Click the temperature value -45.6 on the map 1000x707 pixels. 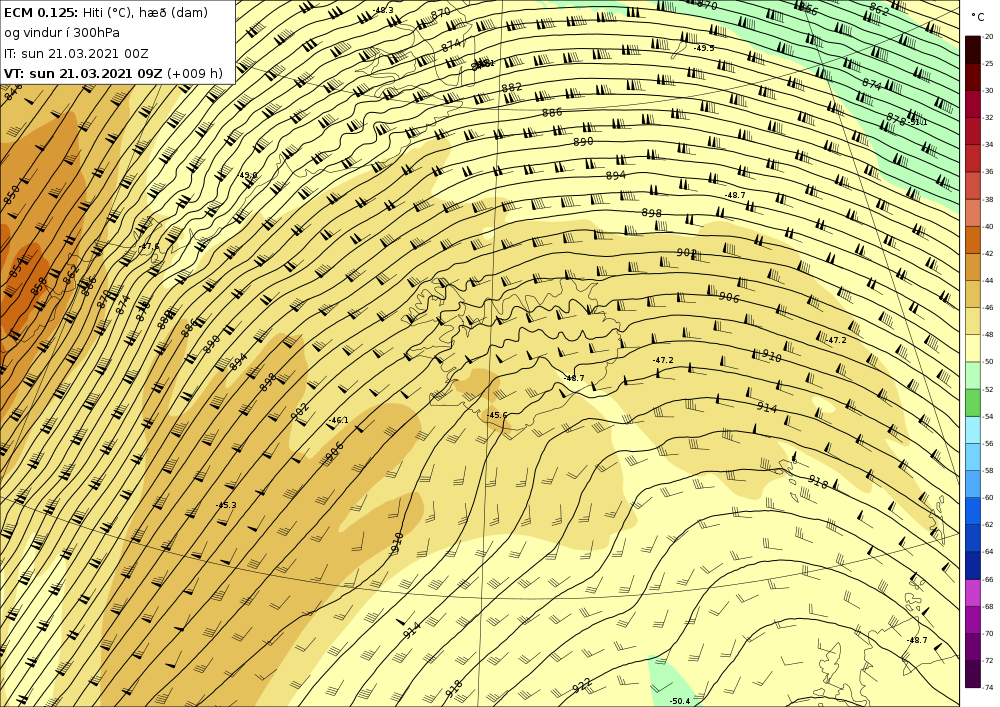pyautogui.click(x=497, y=415)
